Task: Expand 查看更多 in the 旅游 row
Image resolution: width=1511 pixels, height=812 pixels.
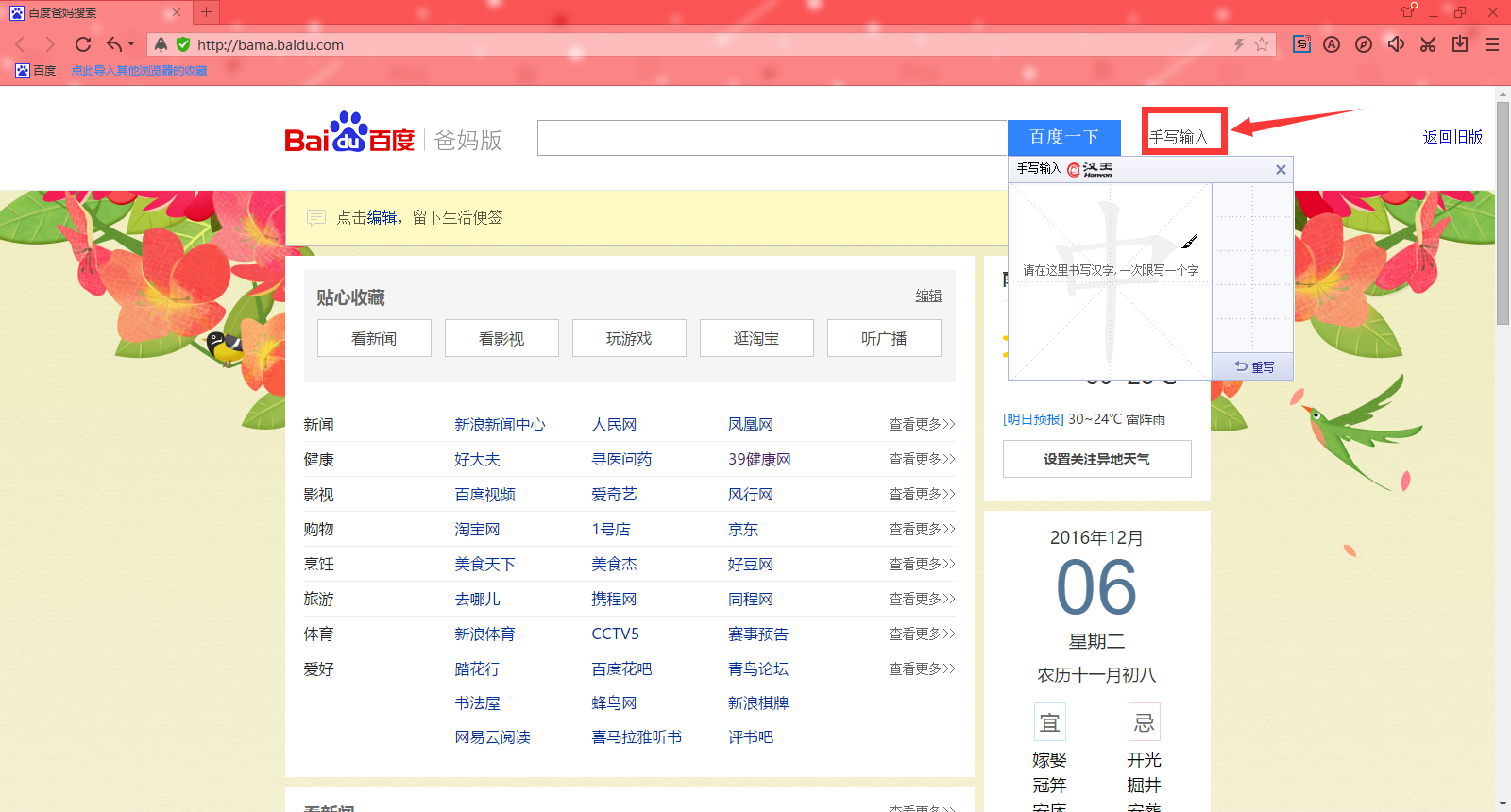Action: (922, 600)
